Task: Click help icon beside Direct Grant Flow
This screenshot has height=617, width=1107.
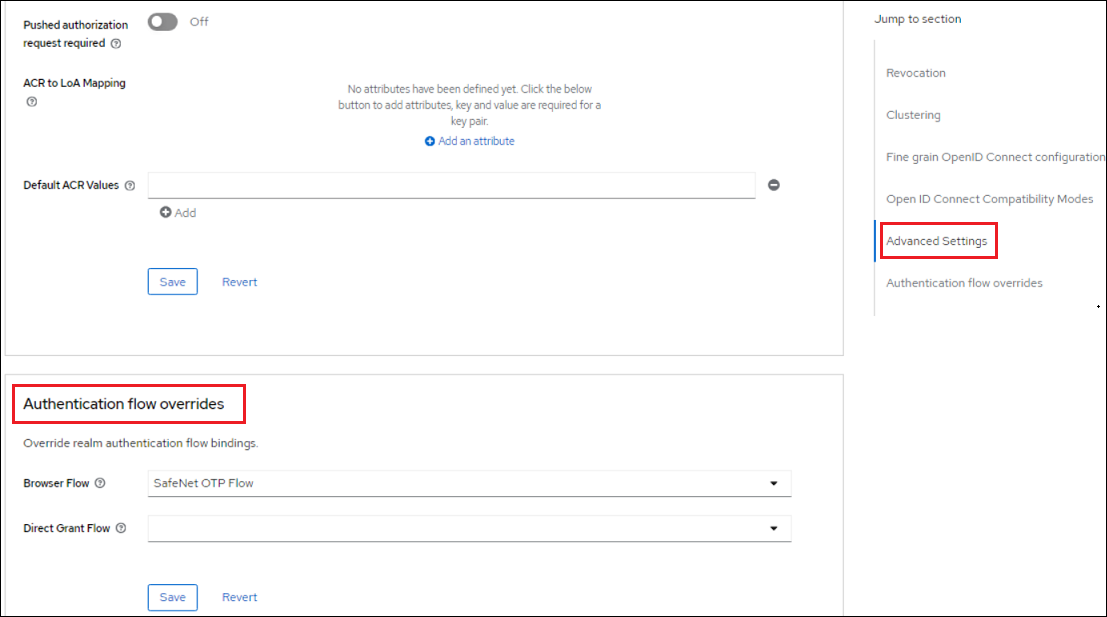Action: pos(121,528)
